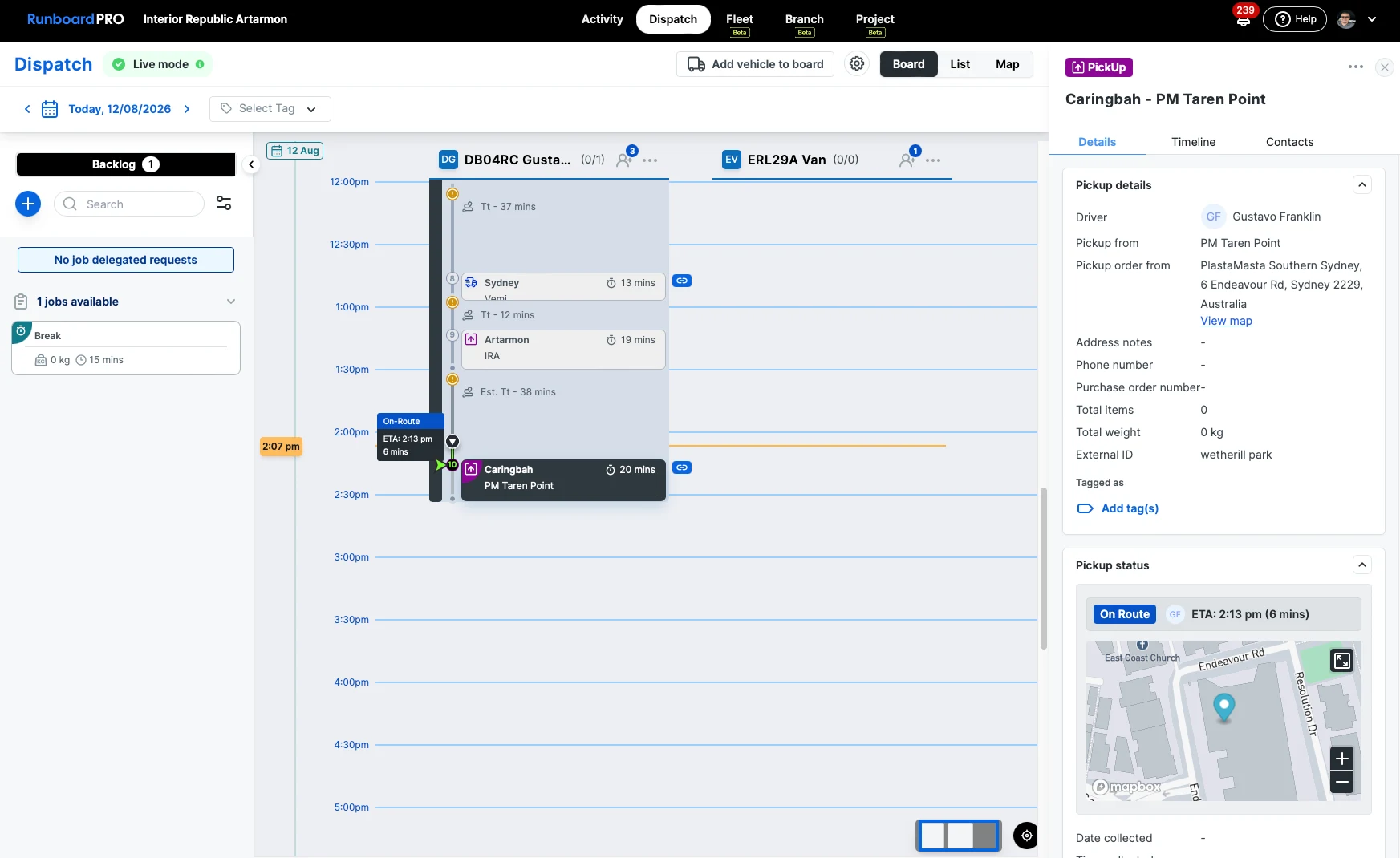The image size is (1400, 858).
Task: Add new job with plus button
Action: [x=28, y=204]
